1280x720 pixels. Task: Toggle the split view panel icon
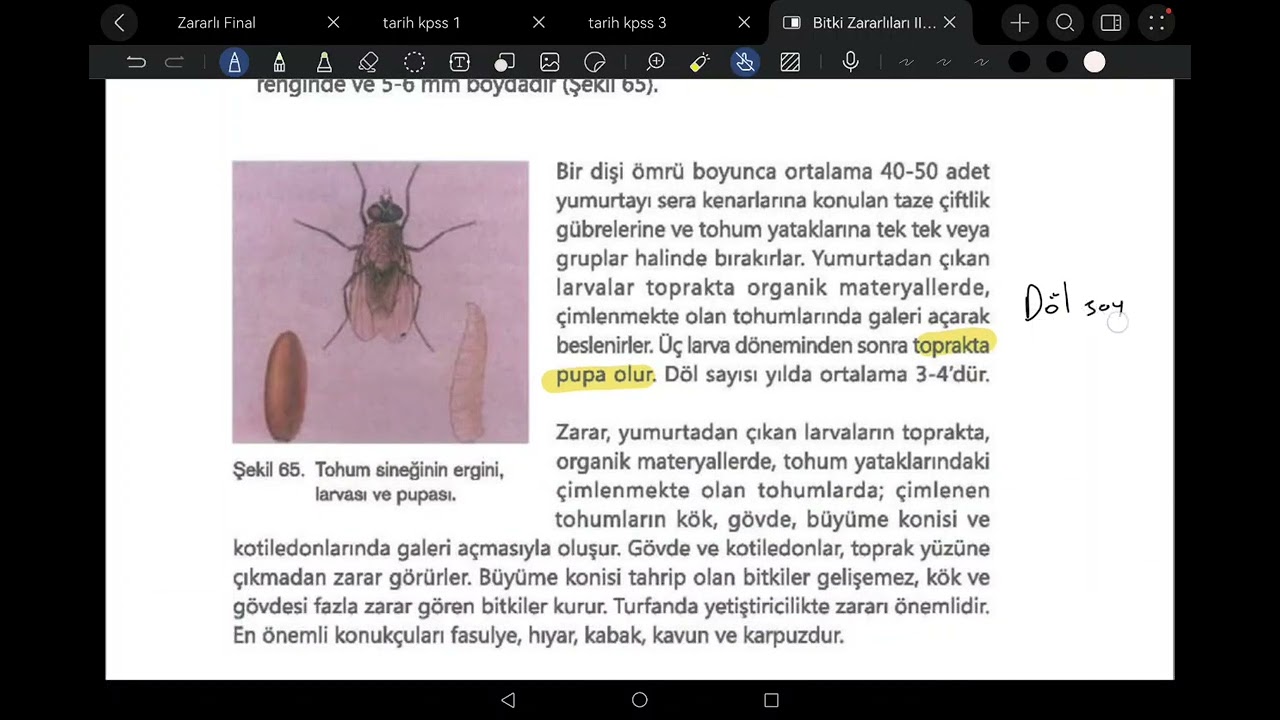click(x=1111, y=23)
